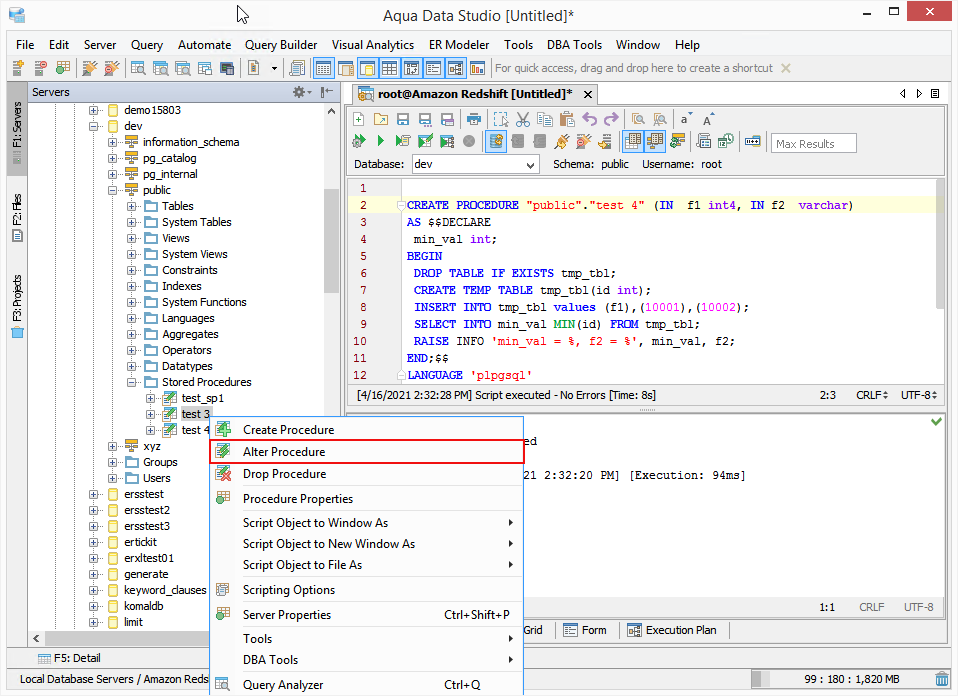
Task: Click the Undo arrow icon
Action: pos(589,119)
